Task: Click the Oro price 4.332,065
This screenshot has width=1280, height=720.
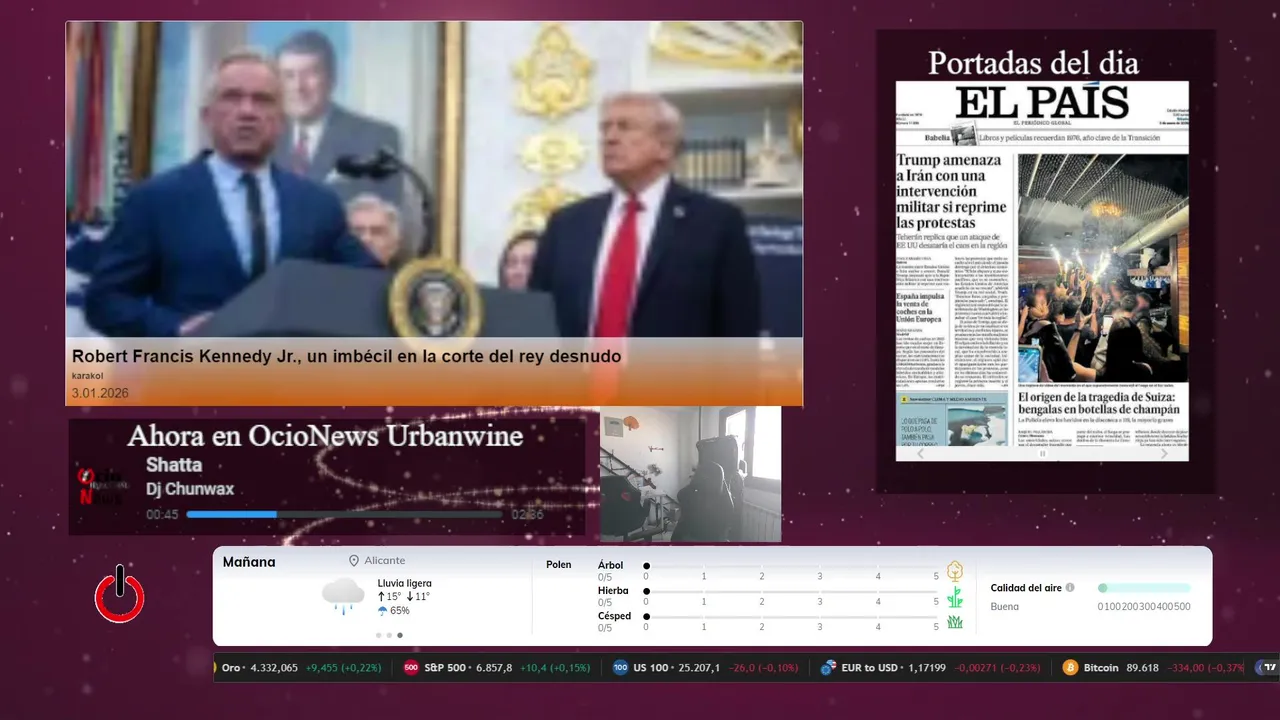Action: pos(274,668)
